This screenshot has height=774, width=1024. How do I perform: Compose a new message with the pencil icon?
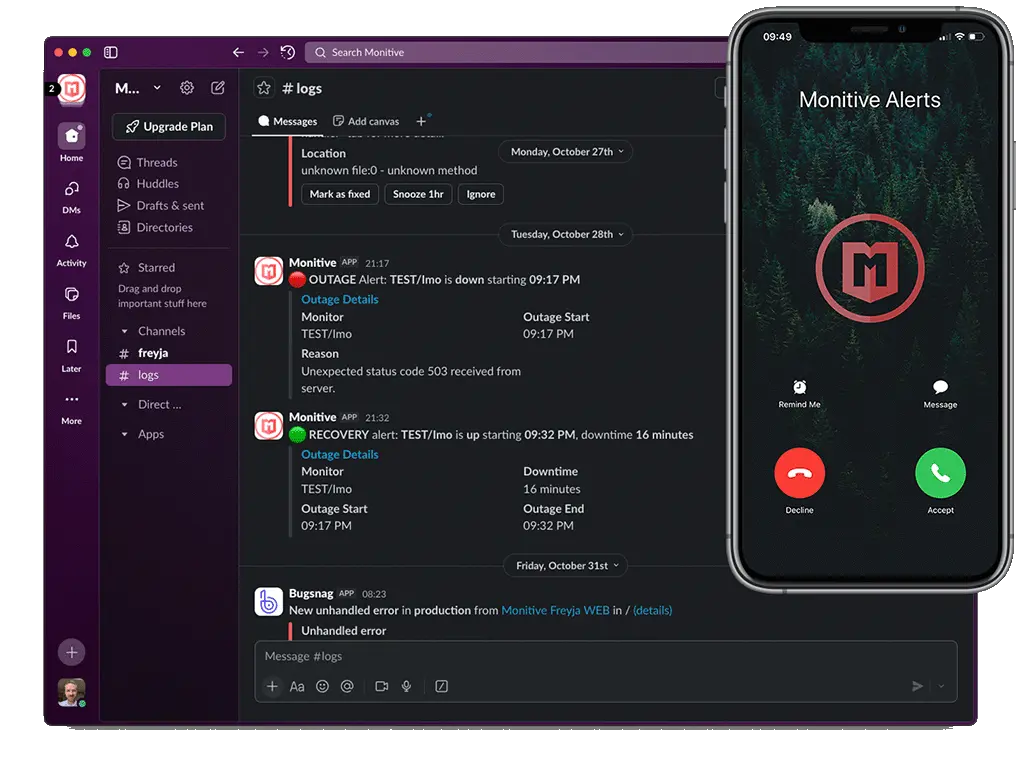[217, 88]
